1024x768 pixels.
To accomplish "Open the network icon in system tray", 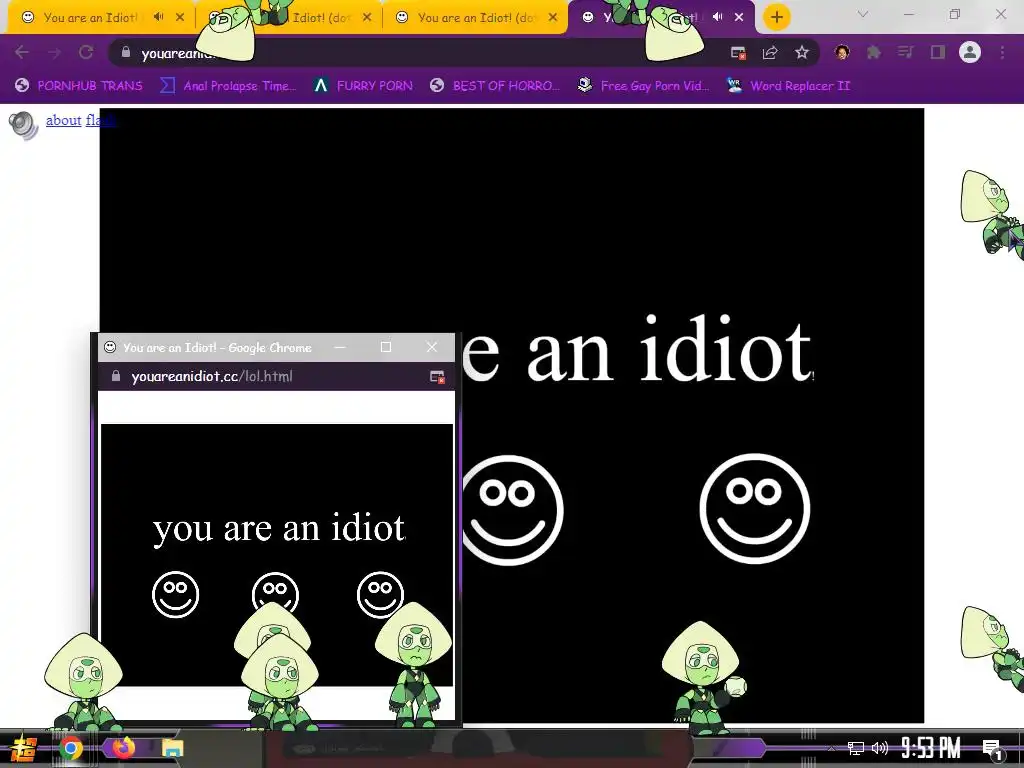I will click(x=856, y=748).
